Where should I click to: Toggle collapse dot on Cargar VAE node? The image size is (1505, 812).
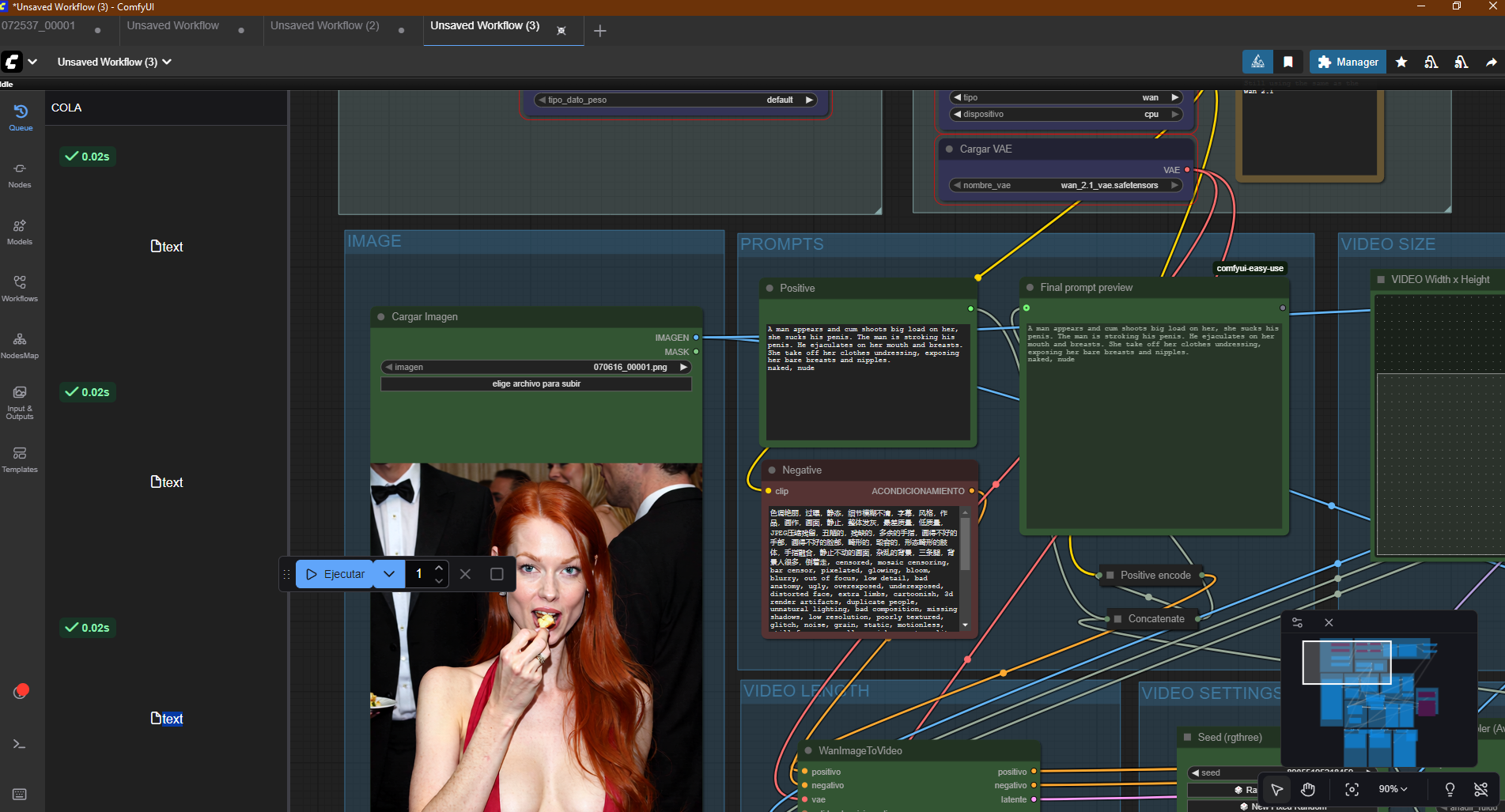tap(949, 149)
